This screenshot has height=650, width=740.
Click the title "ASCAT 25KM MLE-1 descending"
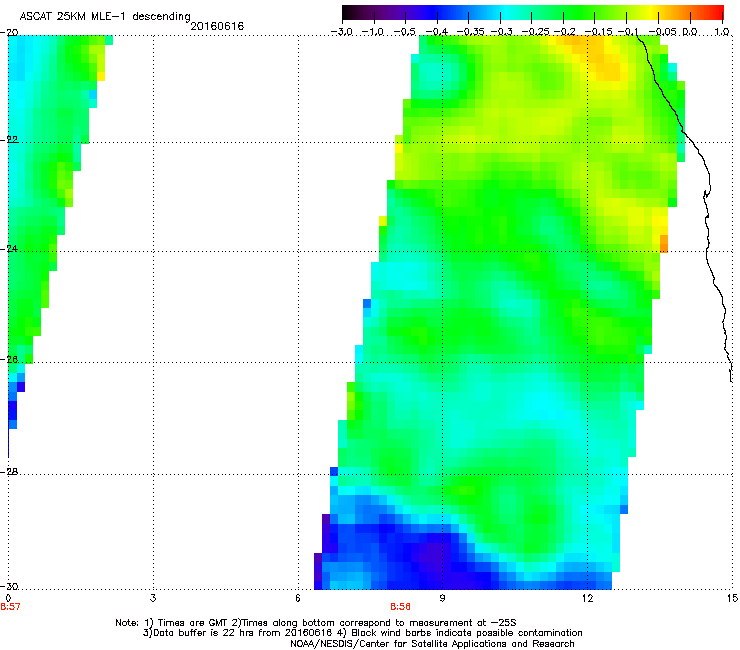[x=105, y=17]
